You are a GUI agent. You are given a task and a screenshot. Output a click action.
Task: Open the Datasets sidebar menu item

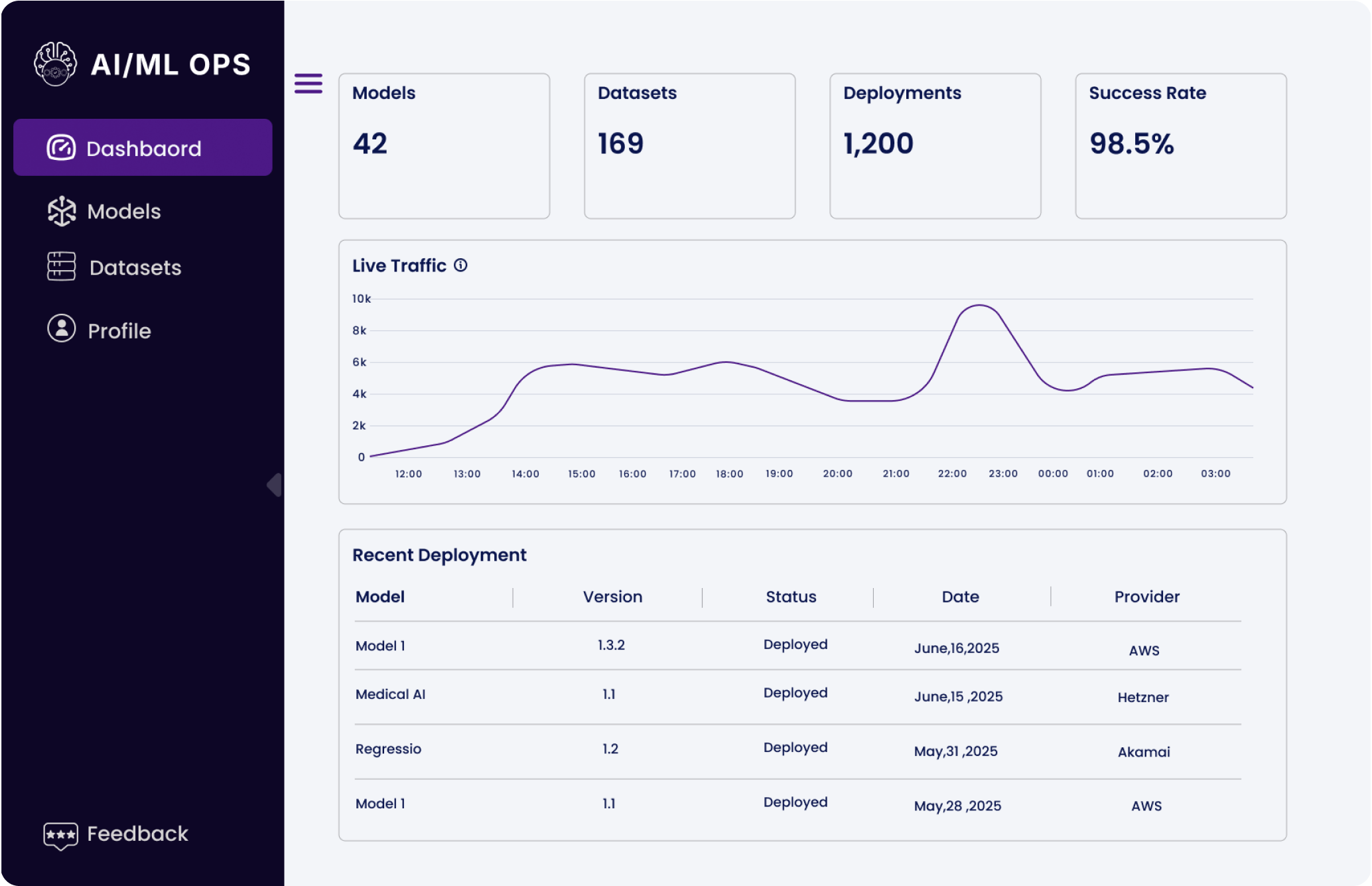tap(135, 267)
